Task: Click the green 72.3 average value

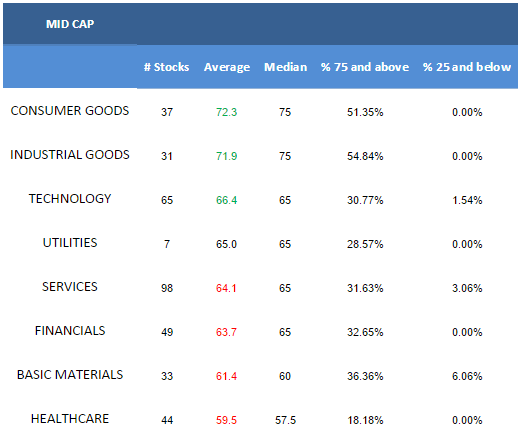Action: point(226,112)
